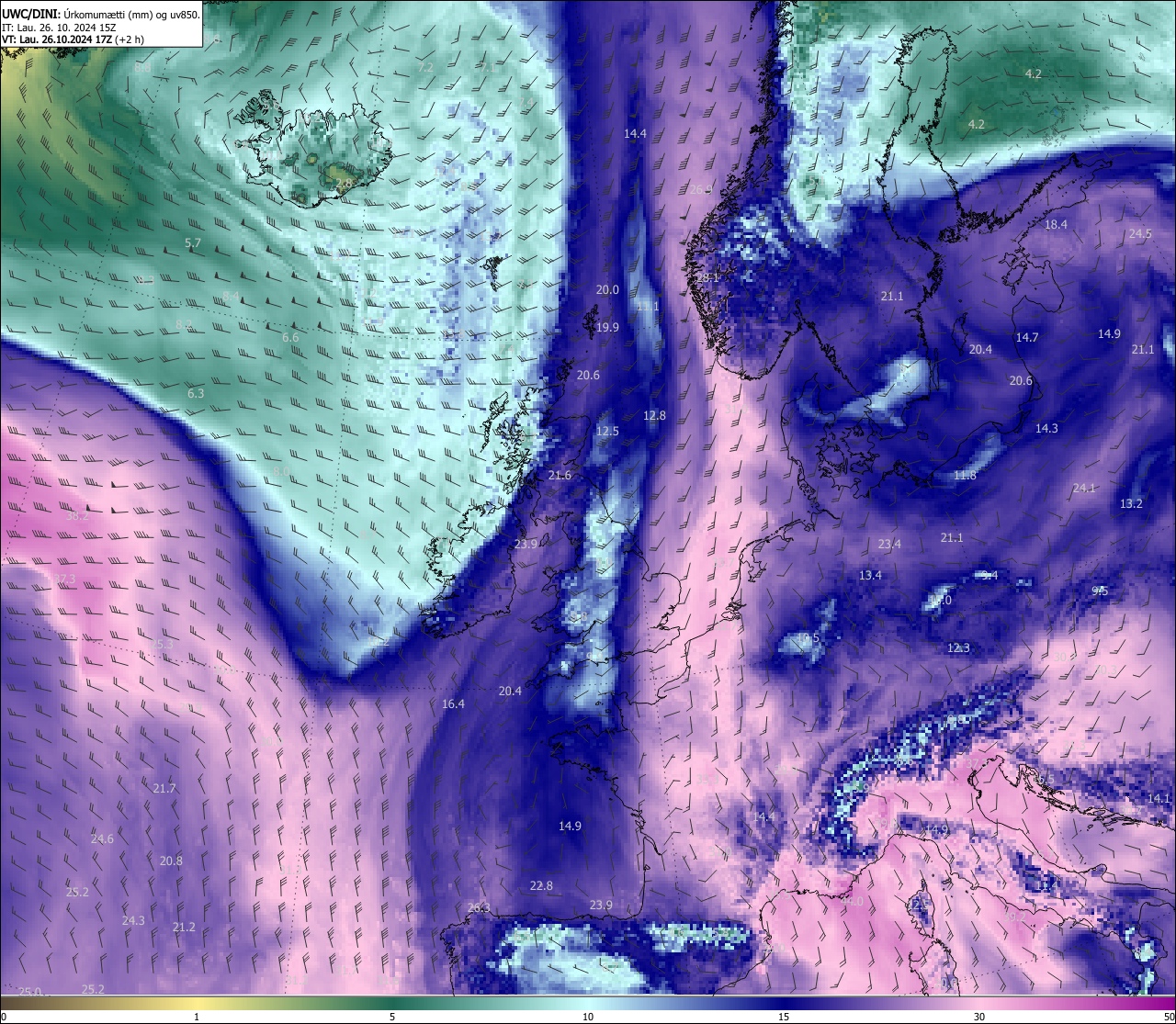Click the value '10.5' on the map
Image resolution: width=1176 pixels, height=1024 pixels.
[808, 638]
